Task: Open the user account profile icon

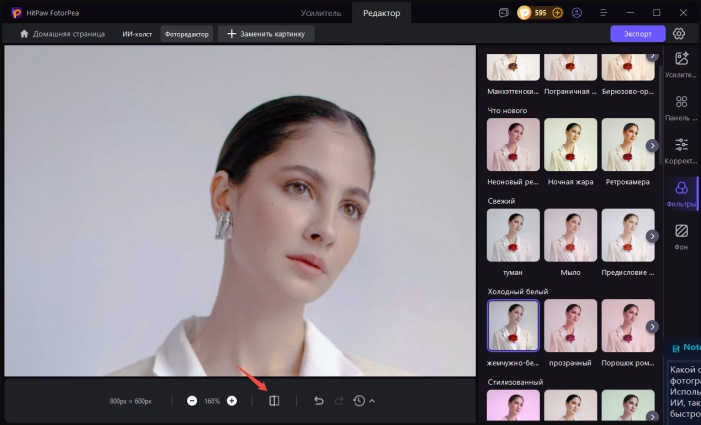Action: coord(576,13)
